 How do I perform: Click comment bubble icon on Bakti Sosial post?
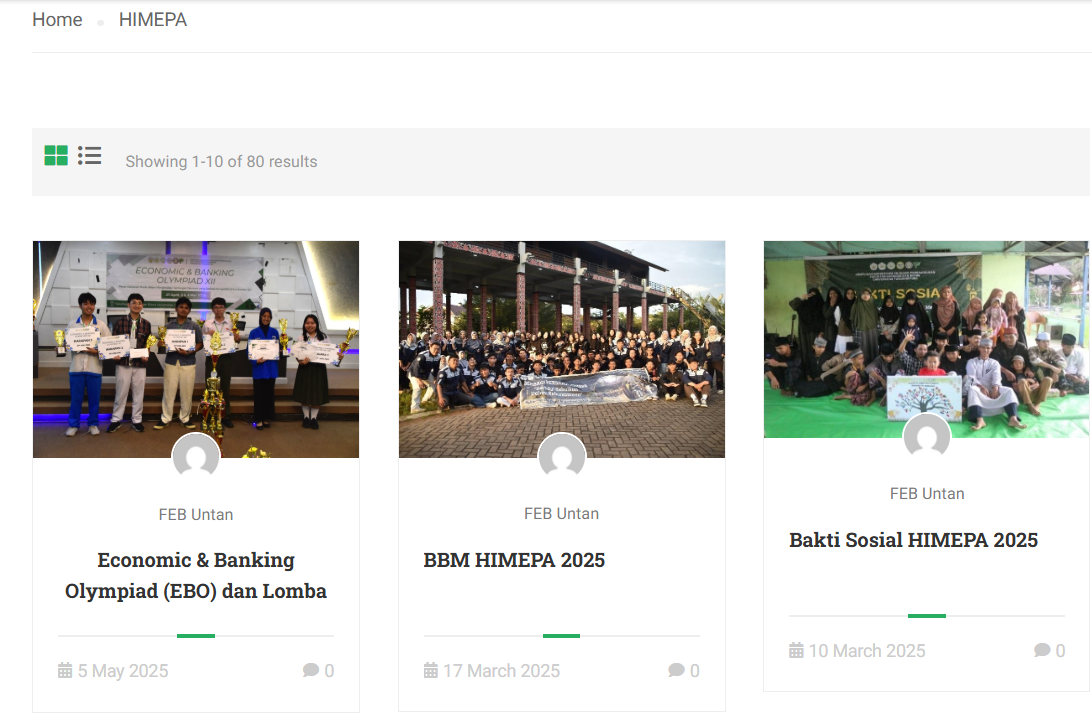1043,651
